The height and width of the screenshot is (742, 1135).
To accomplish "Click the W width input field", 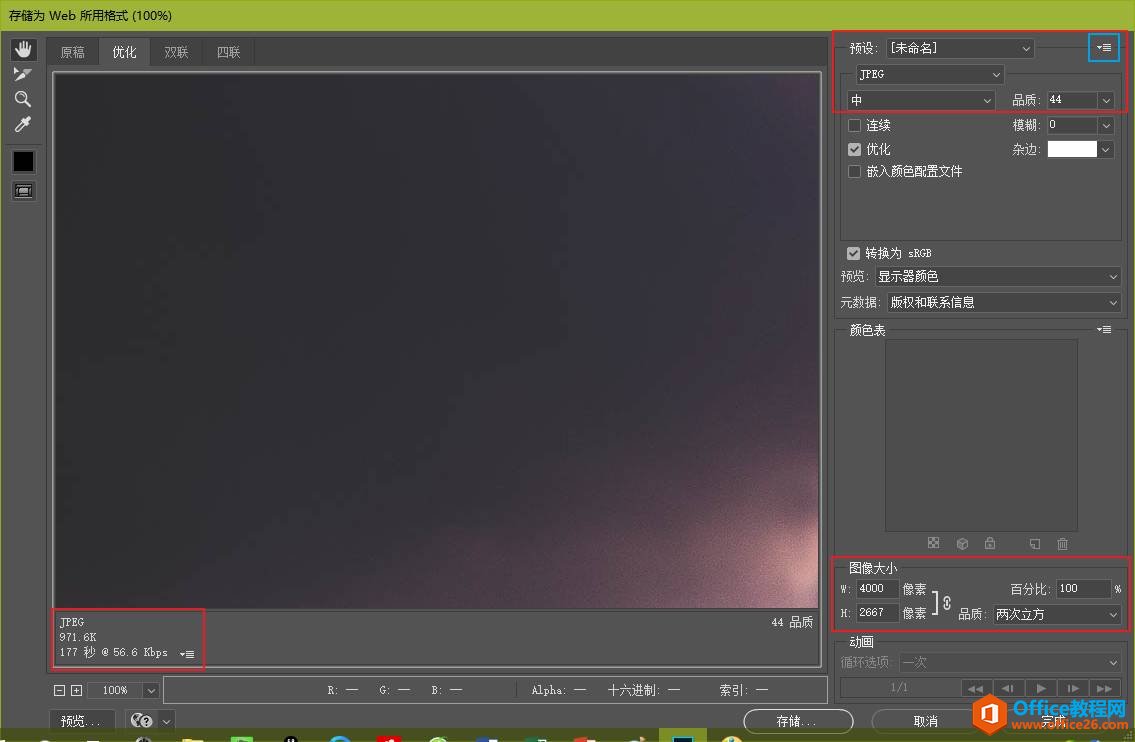I will [x=875, y=588].
